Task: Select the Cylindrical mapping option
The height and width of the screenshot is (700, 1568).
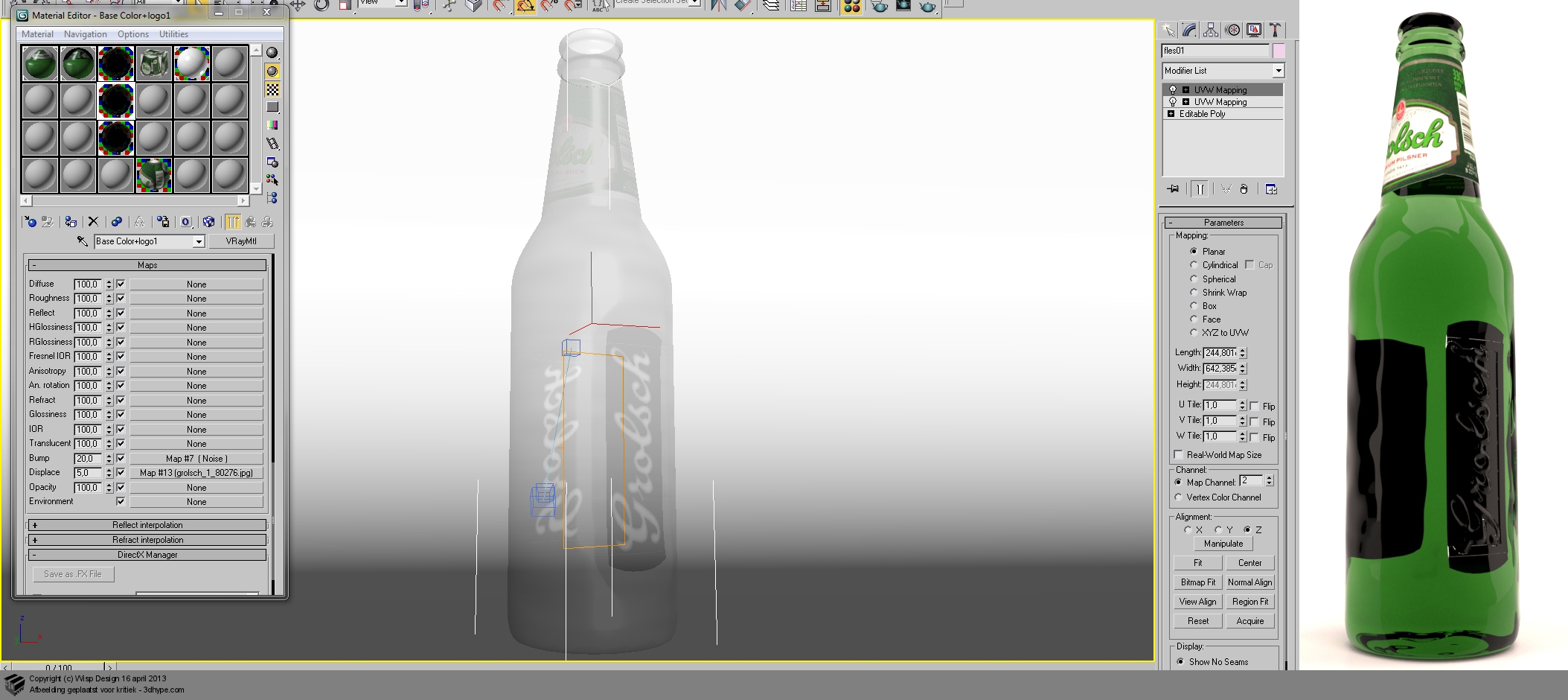Action: (x=1194, y=265)
